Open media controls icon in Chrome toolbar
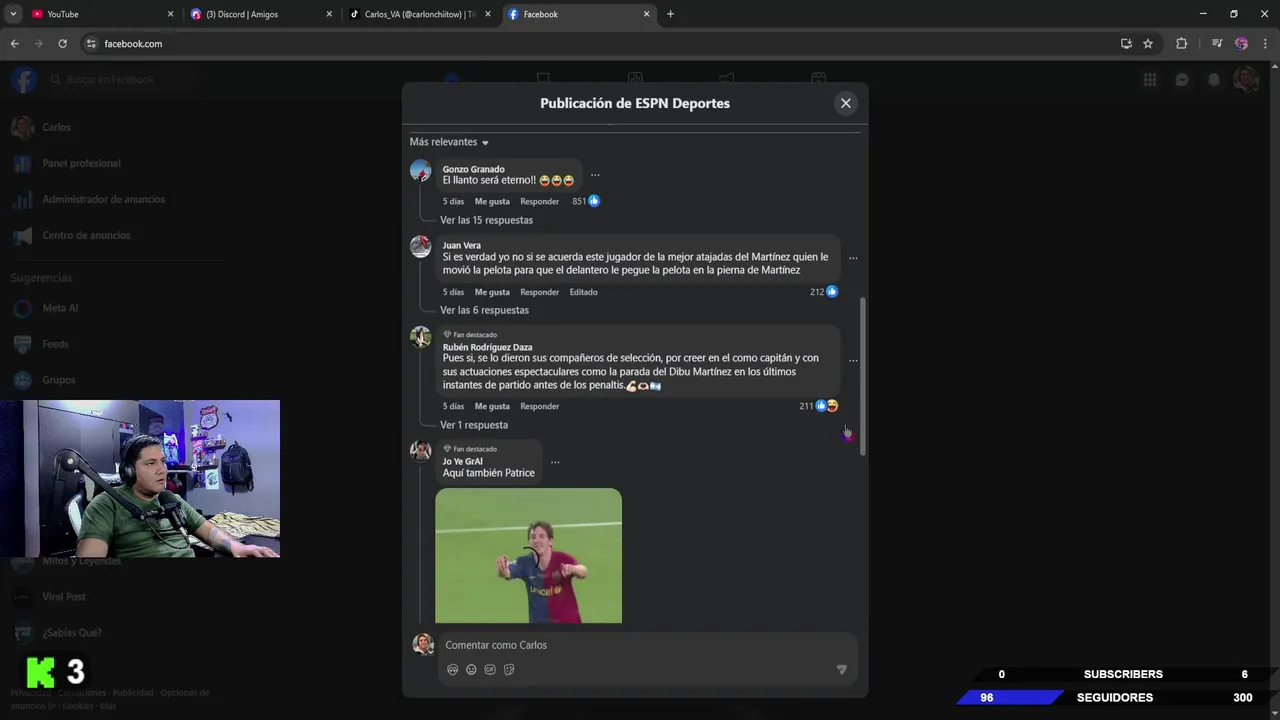1280x720 pixels. (1217, 44)
